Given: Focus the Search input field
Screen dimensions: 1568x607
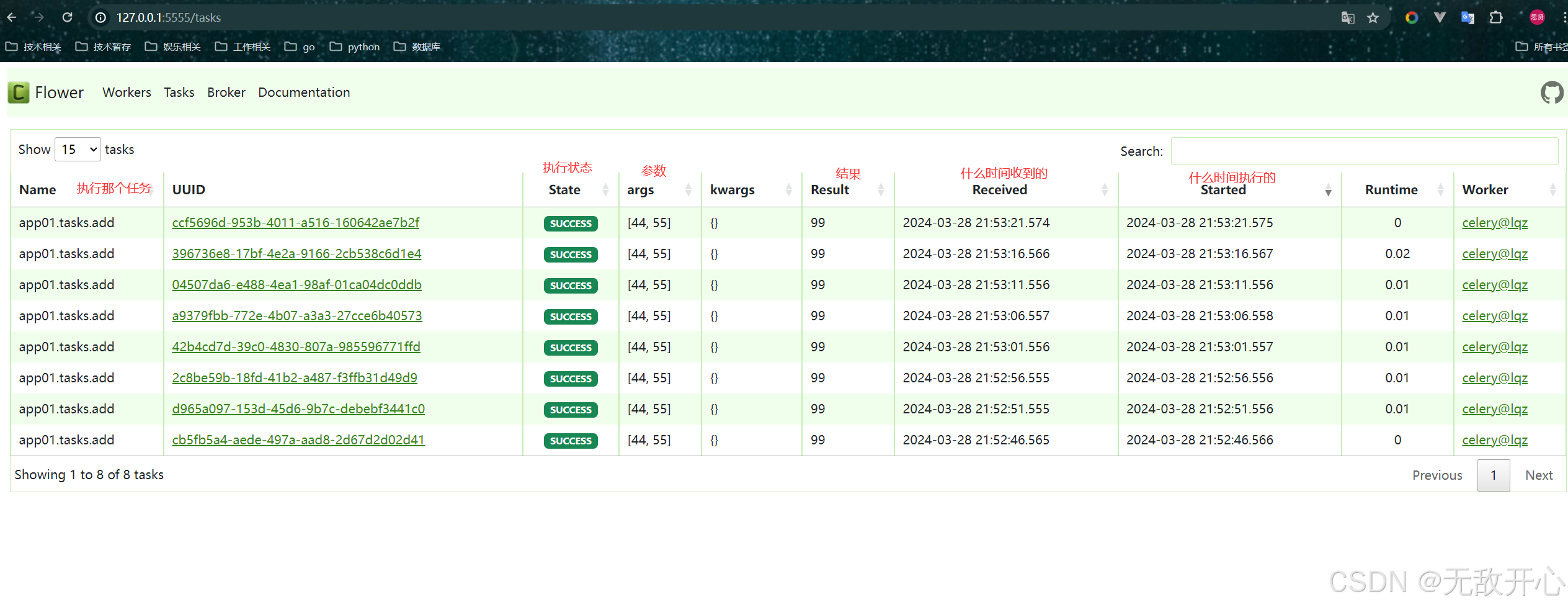Looking at the screenshot, I should (x=1364, y=151).
